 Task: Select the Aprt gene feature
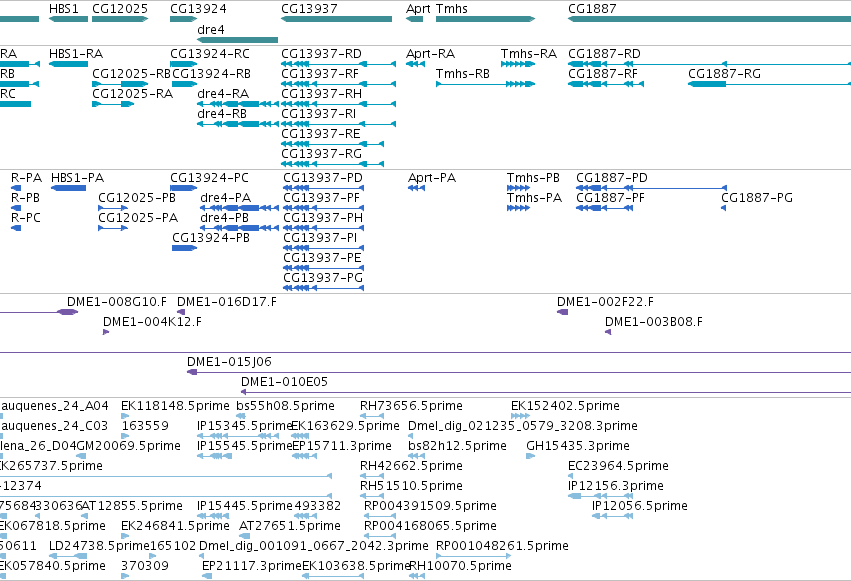(415, 19)
